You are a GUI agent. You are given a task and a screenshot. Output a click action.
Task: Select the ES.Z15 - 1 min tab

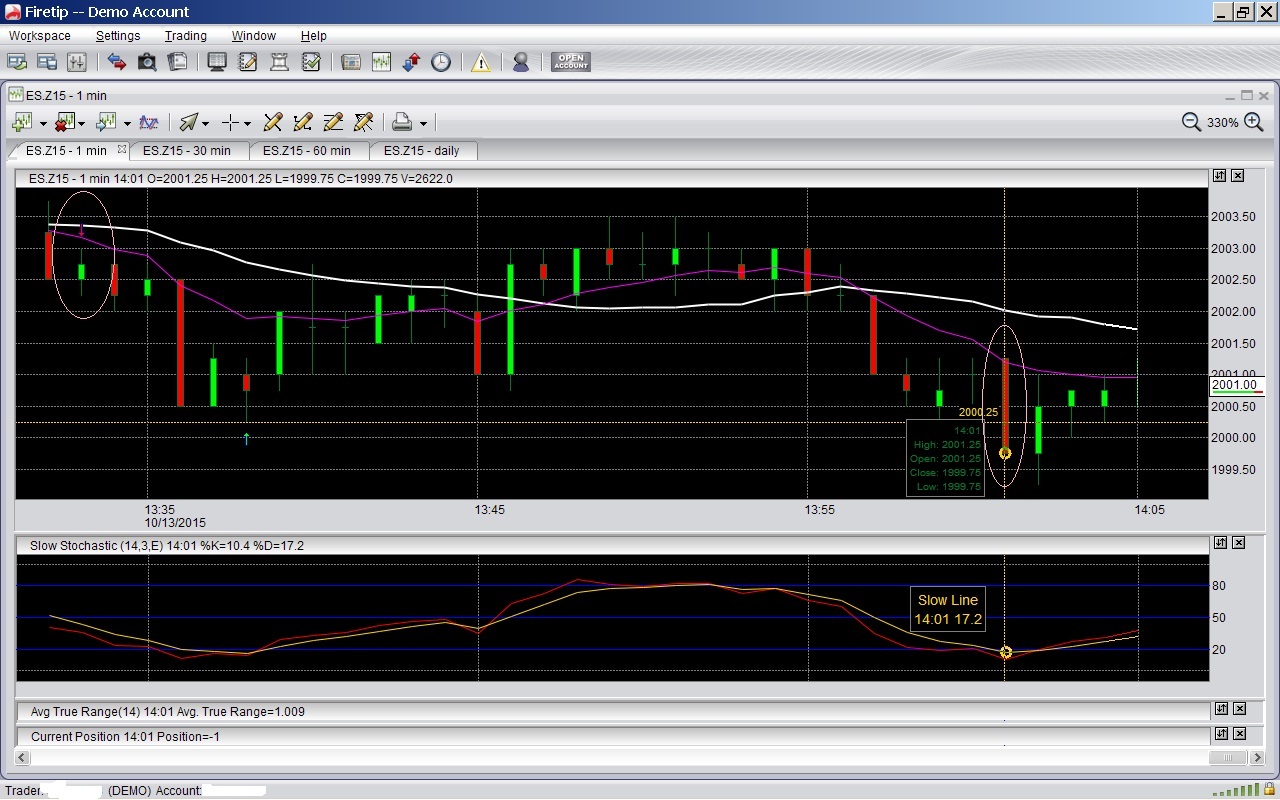pos(66,151)
